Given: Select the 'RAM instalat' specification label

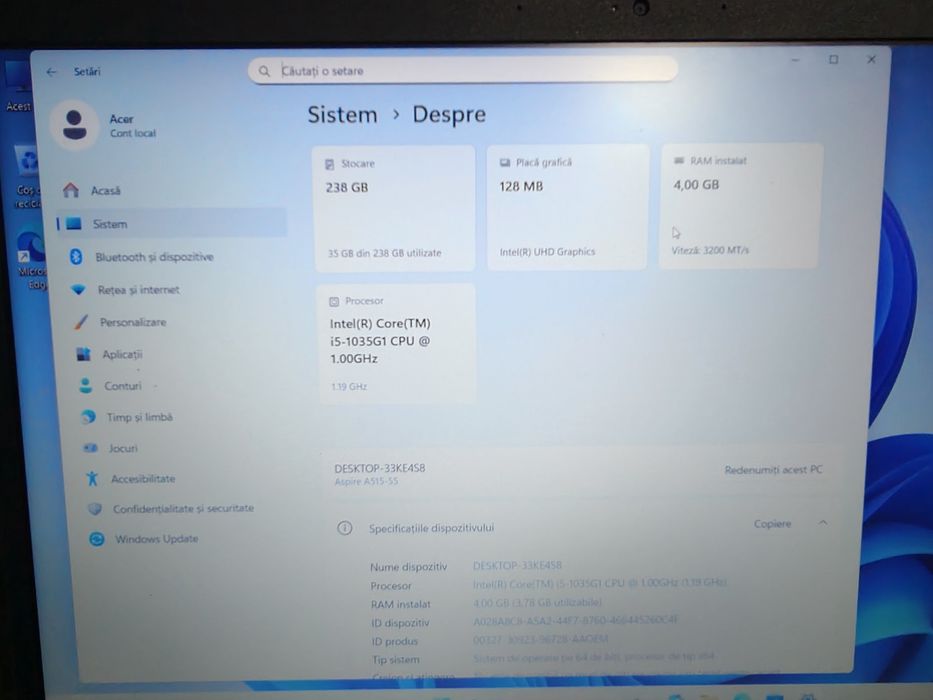Looking at the screenshot, I should (400, 604).
